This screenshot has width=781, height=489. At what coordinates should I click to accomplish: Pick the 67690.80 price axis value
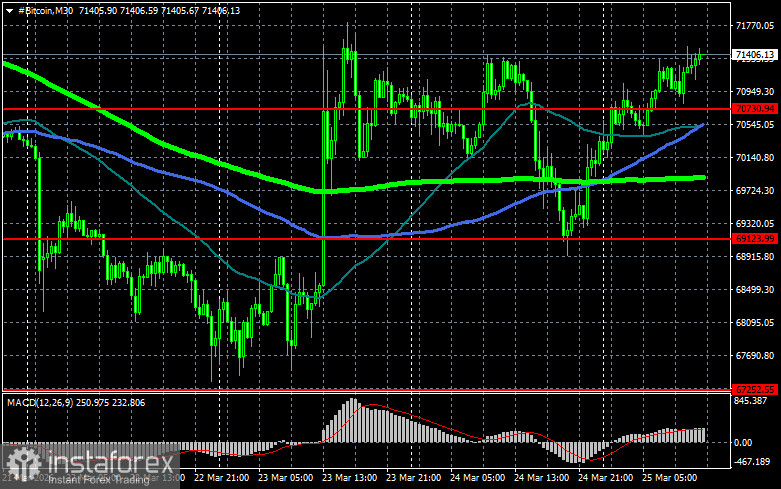[755, 356]
